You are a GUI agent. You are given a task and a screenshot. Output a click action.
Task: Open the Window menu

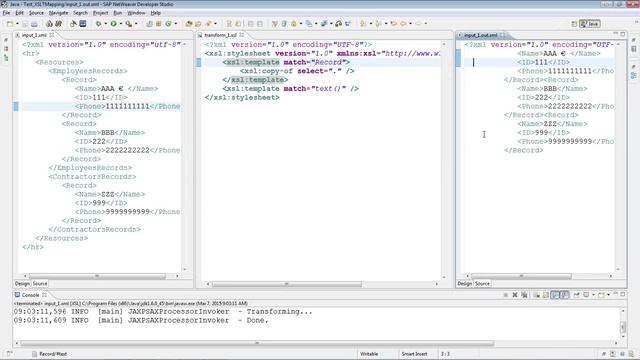click(136, 13)
